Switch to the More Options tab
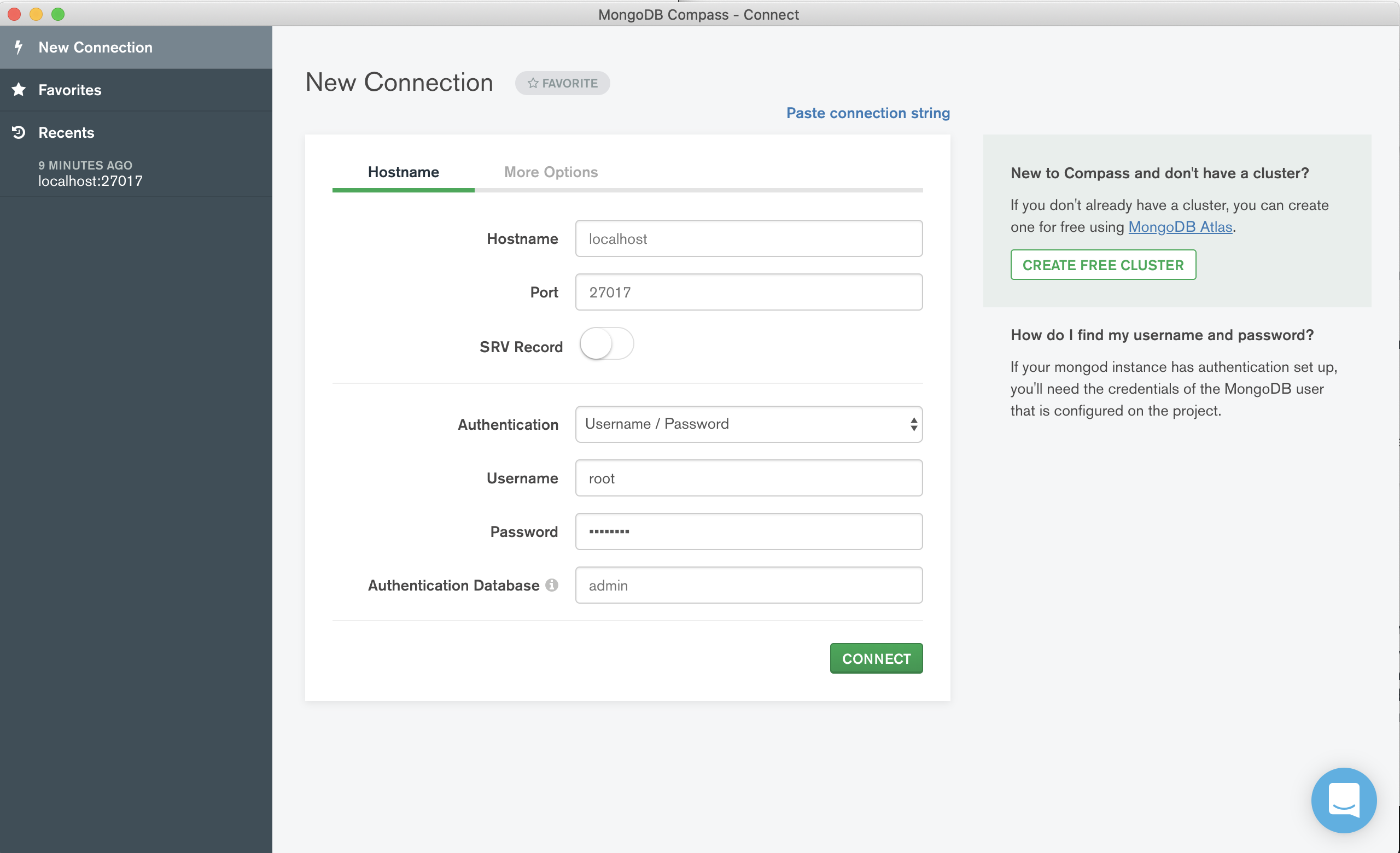This screenshot has height=853, width=1400. pos(551,172)
